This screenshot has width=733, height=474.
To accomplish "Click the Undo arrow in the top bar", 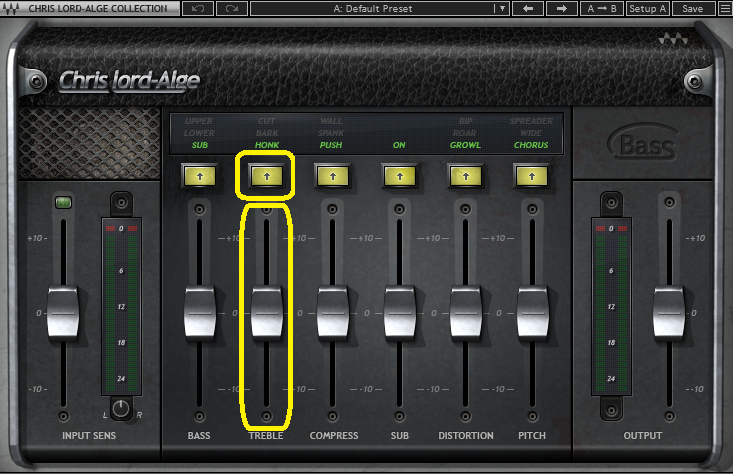I will click(198, 9).
